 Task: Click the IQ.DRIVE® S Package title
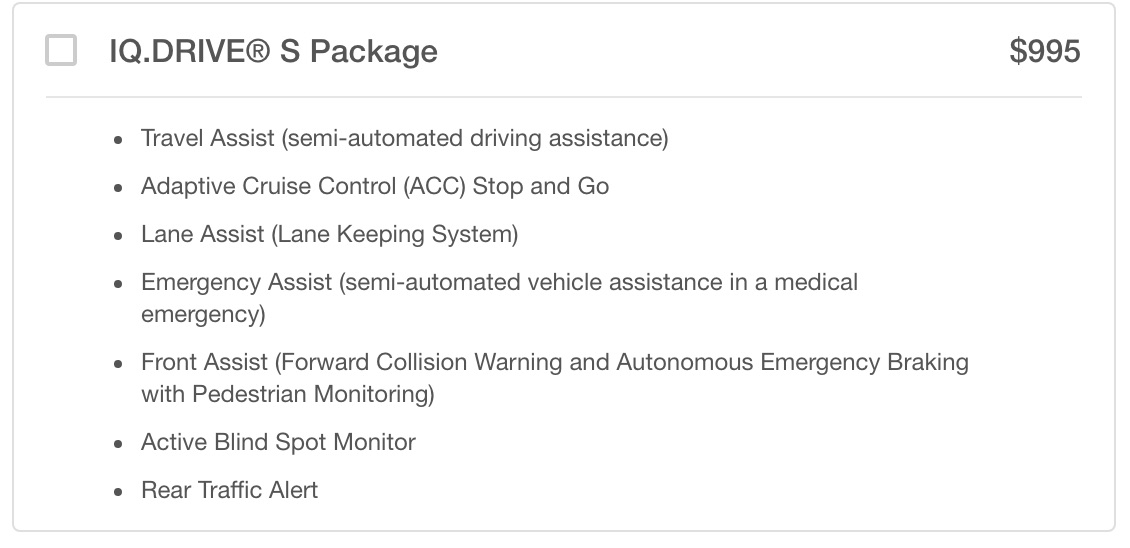click(x=273, y=51)
